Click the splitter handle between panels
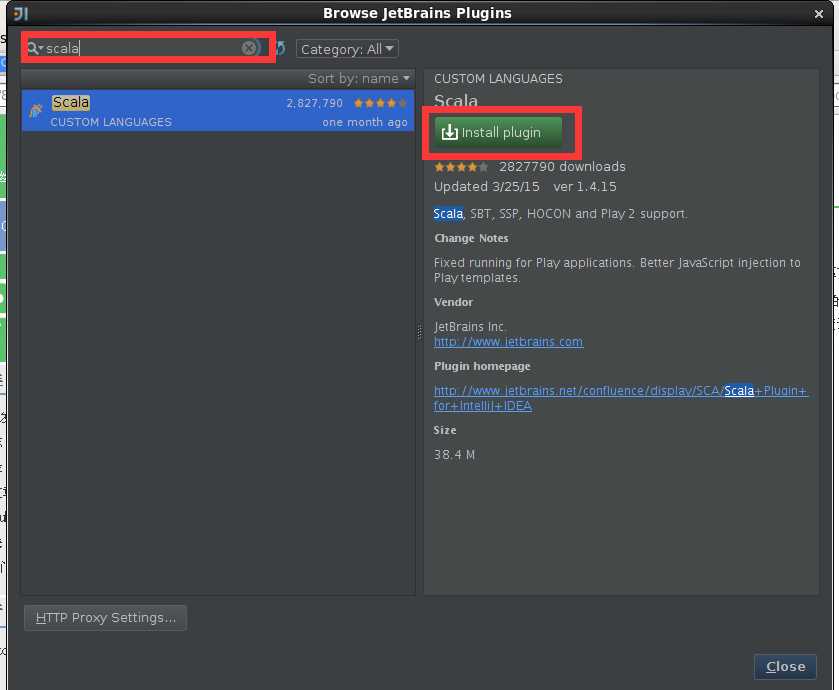 click(x=420, y=332)
